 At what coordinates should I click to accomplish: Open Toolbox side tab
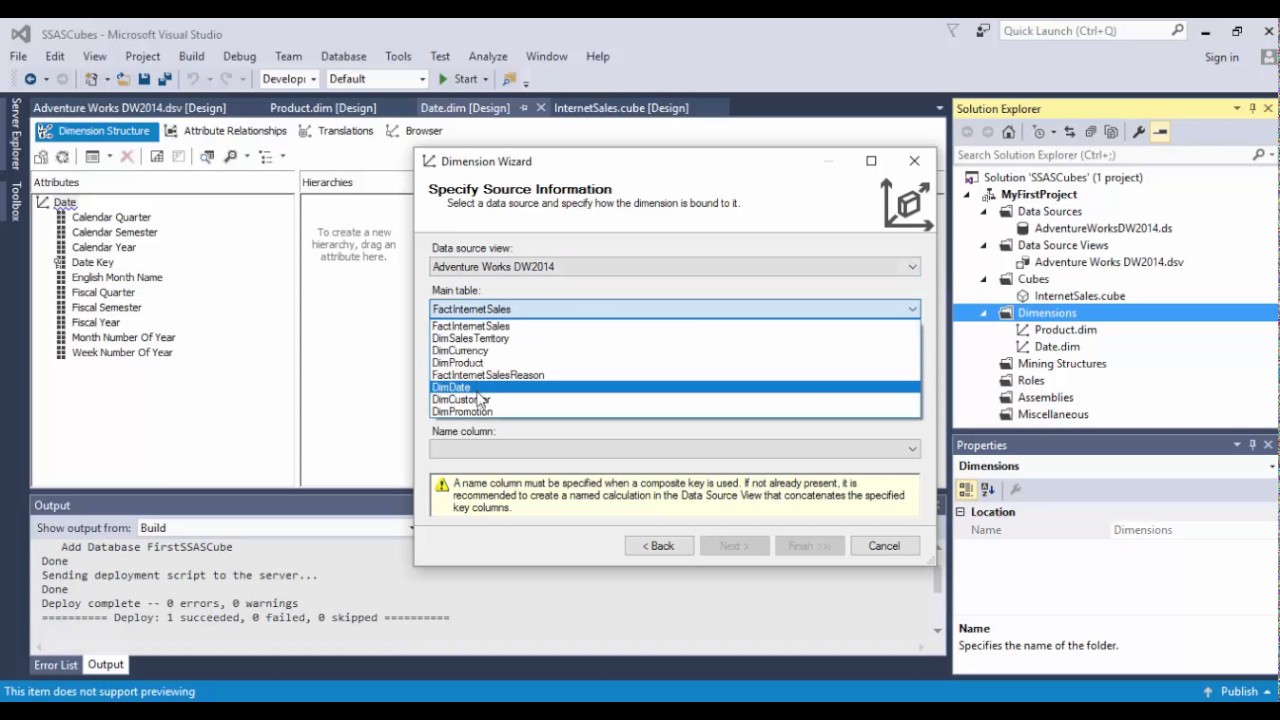pos(15,201)
